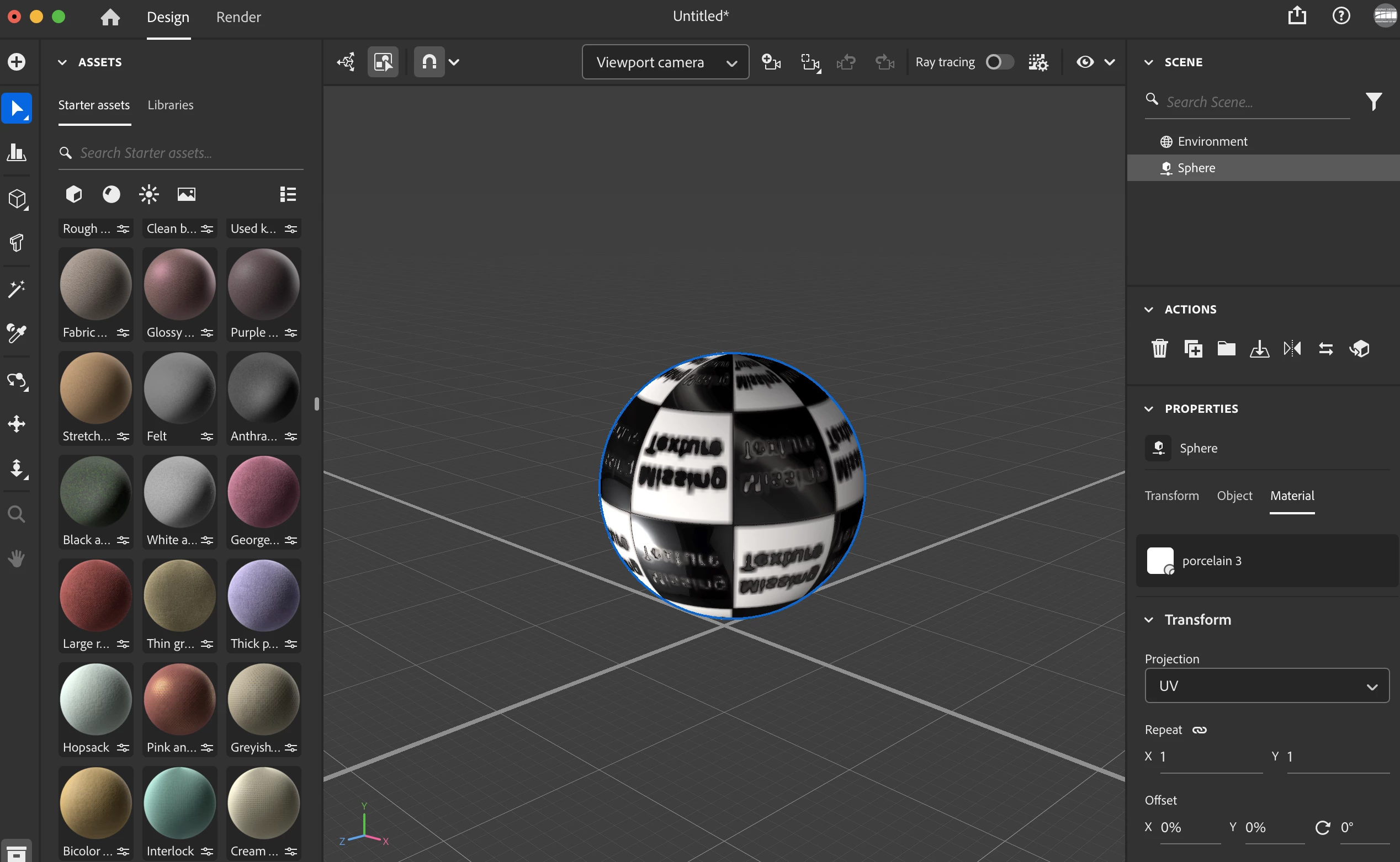Select the Magic Wand tool
Screen dimensions: 1400x862
pyautogui.click(x=17, y=289)
